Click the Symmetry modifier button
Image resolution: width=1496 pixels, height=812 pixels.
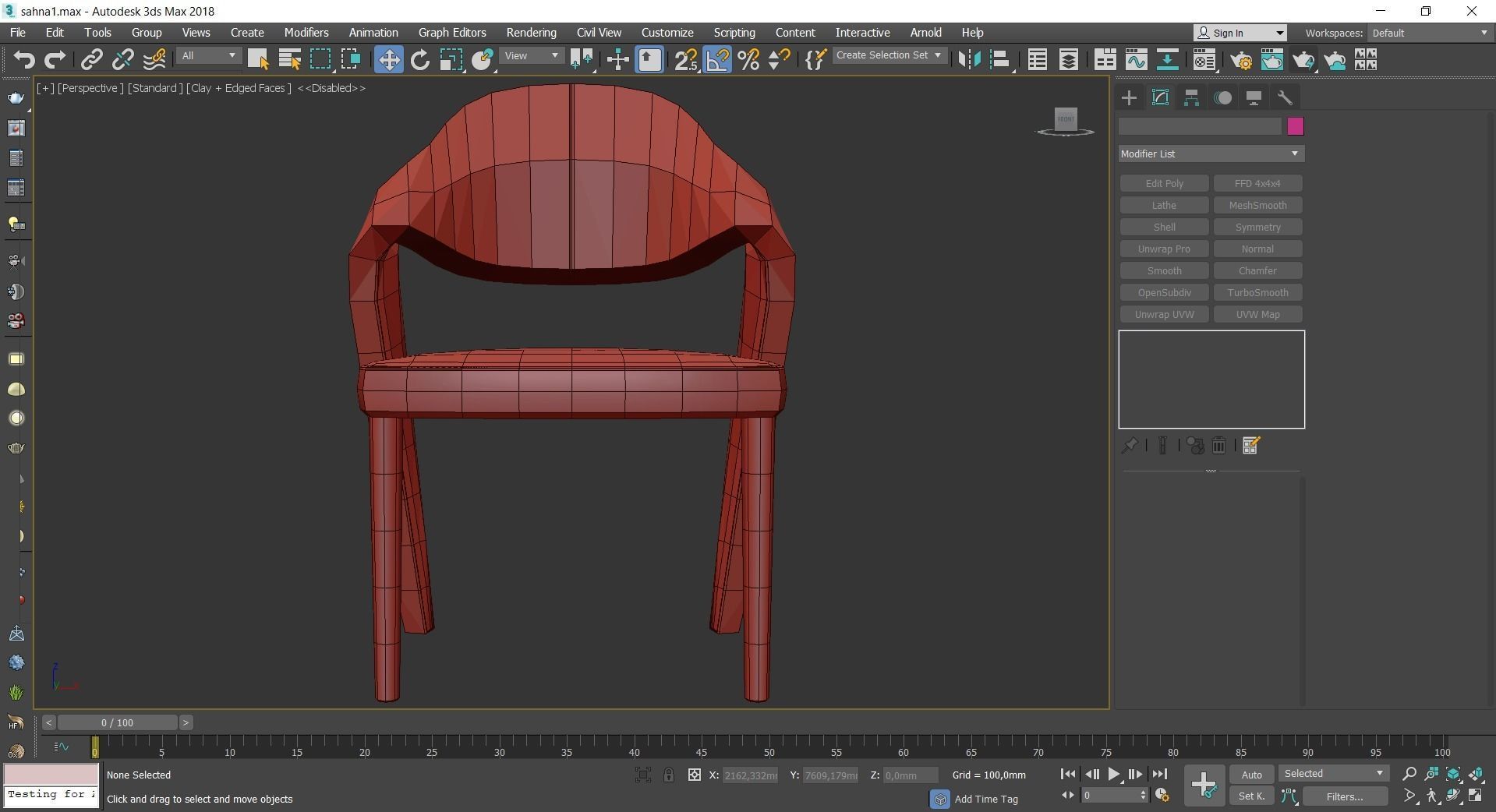[1257, 228]
